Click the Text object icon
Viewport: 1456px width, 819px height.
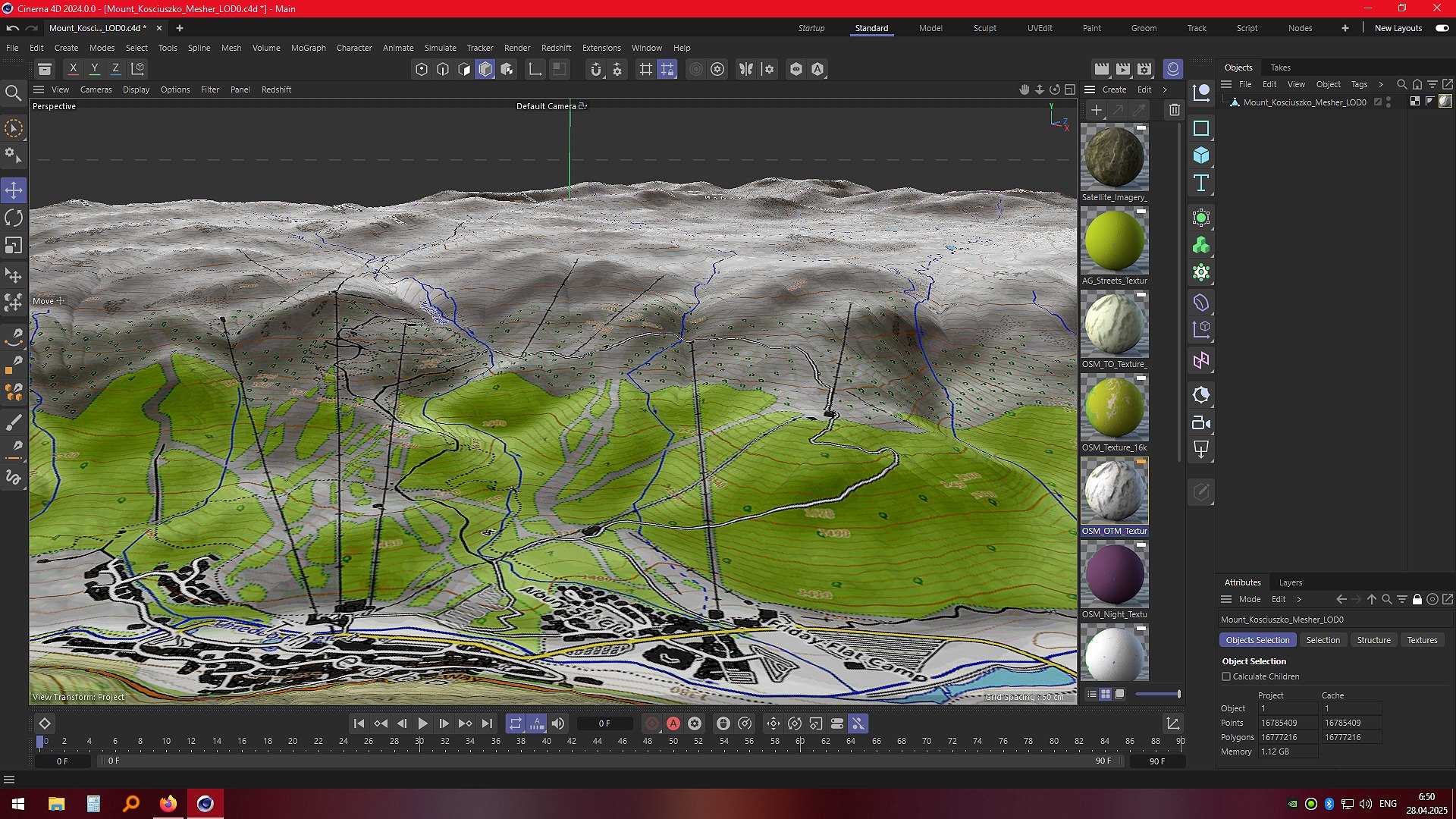click(x=1201, y=183)
